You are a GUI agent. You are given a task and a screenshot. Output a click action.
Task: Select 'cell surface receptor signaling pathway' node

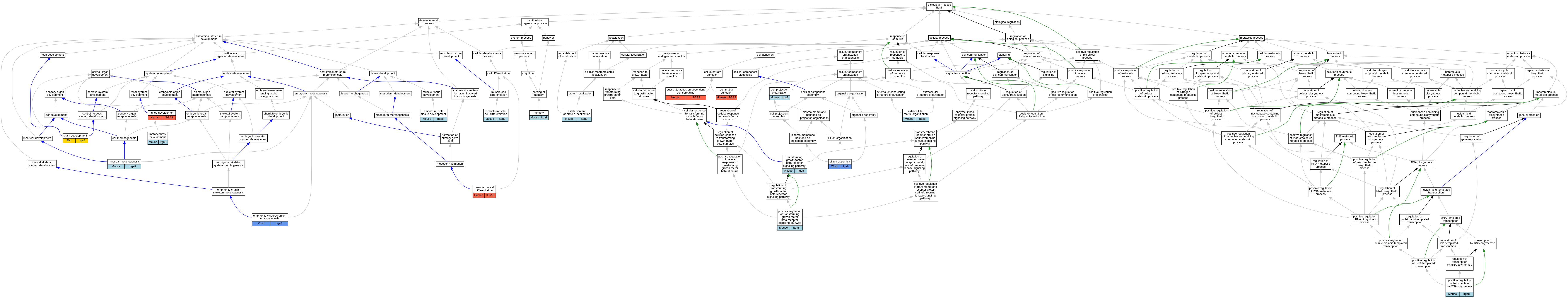tap(978, 94)
